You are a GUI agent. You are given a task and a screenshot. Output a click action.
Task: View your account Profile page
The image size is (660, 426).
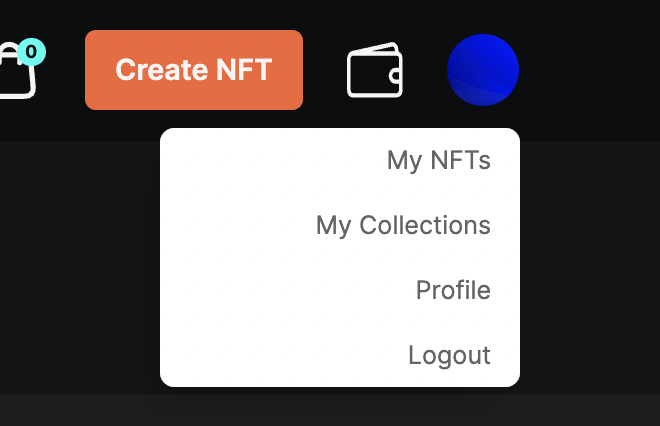coord(453,290)
